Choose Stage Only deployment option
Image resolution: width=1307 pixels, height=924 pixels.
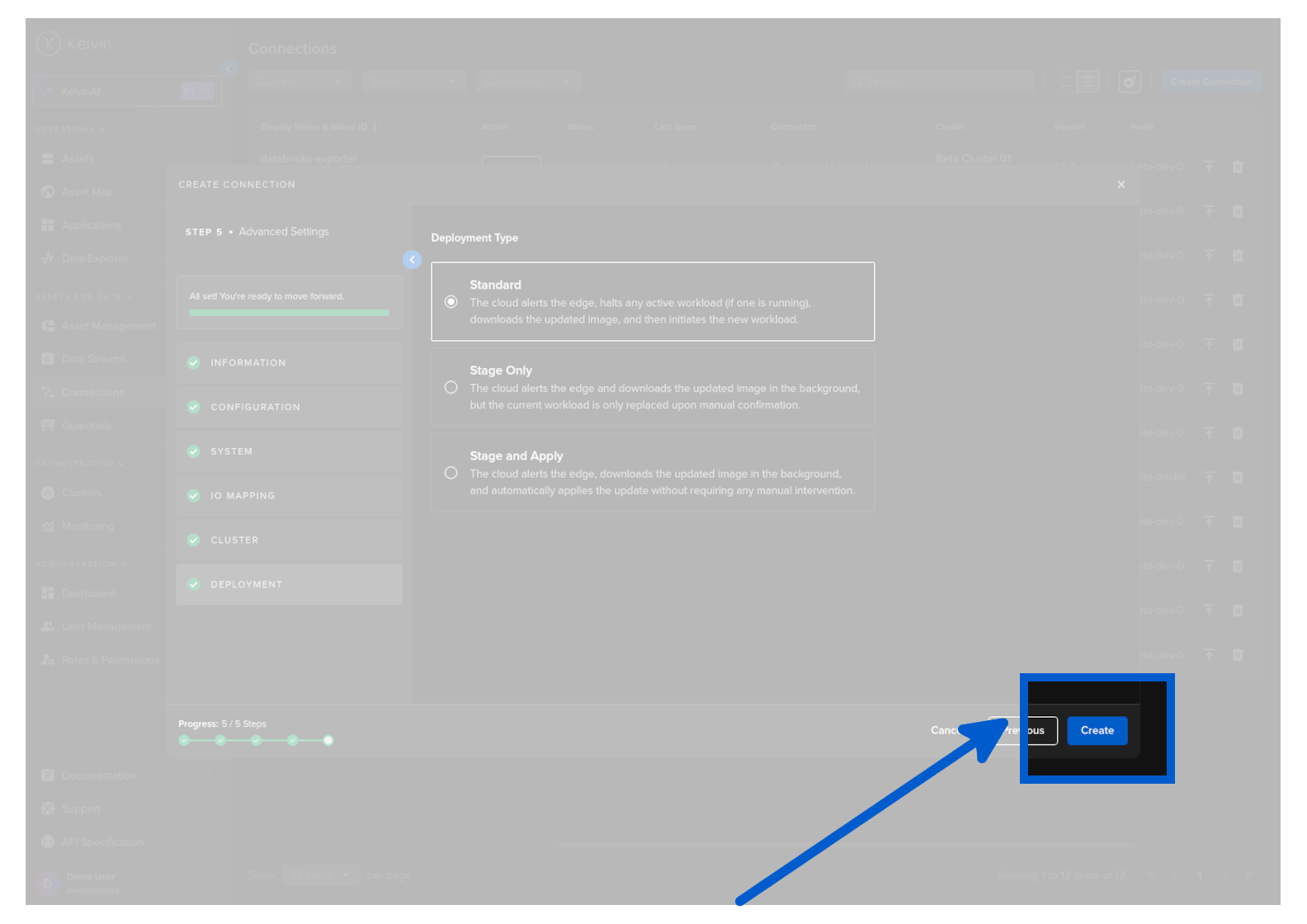pyautogui.click(x=451, y=388)
